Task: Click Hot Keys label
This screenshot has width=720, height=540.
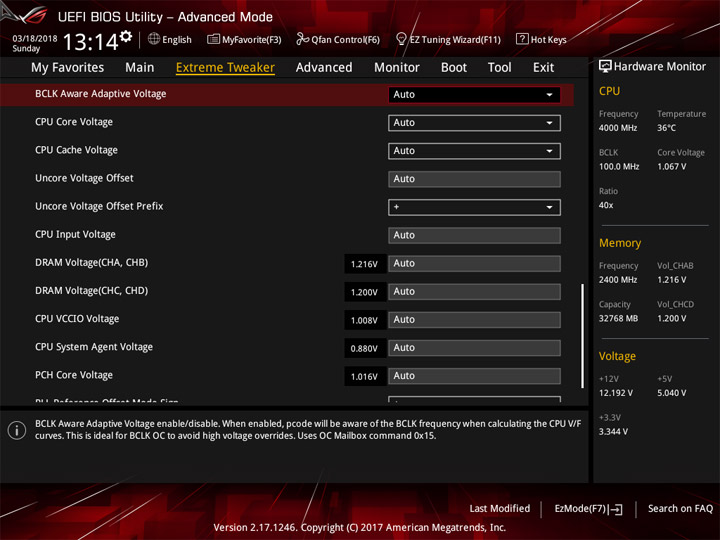Action: click(x=548, y=39)
